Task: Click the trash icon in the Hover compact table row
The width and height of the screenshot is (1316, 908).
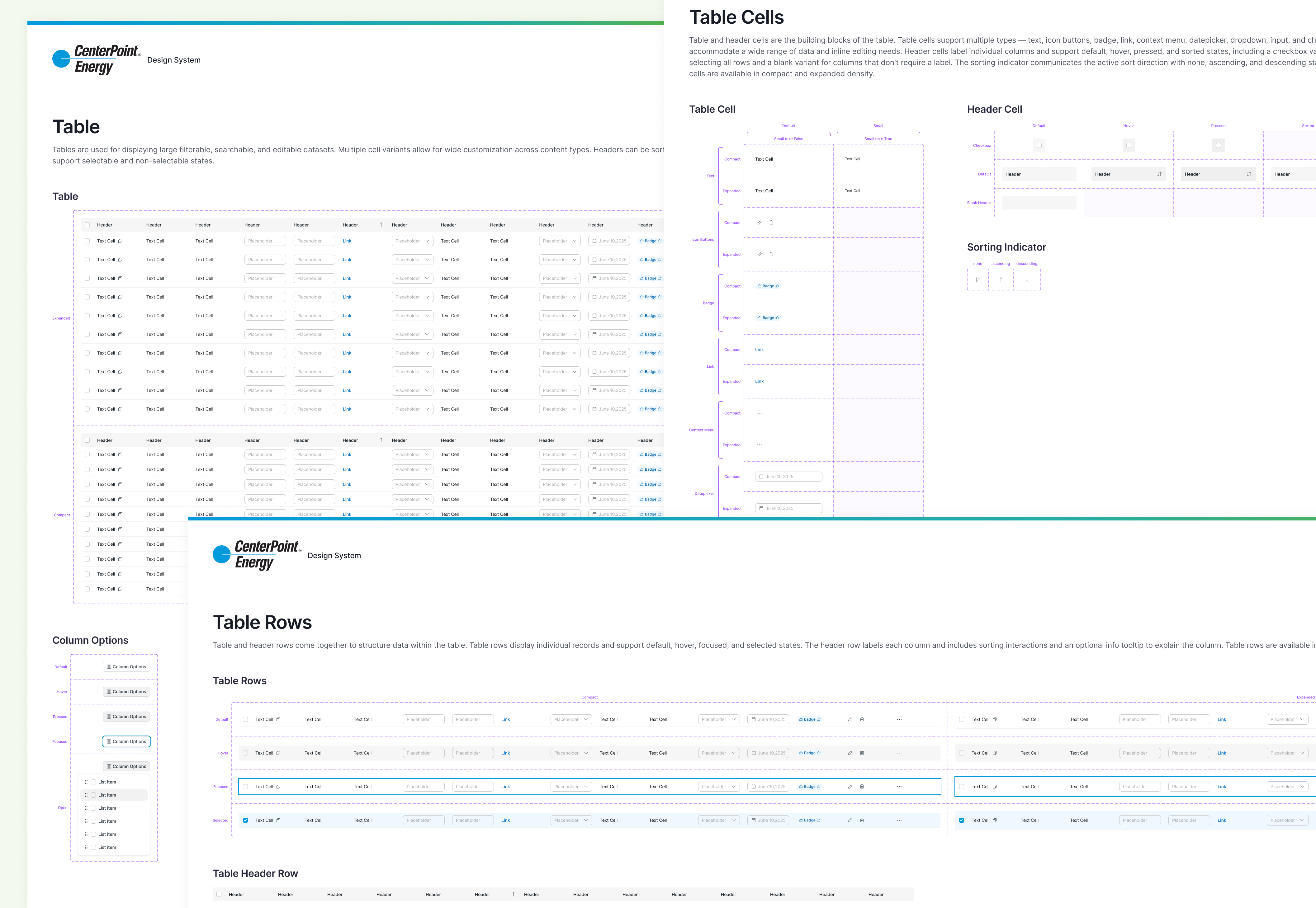Action: pos(862,753)
